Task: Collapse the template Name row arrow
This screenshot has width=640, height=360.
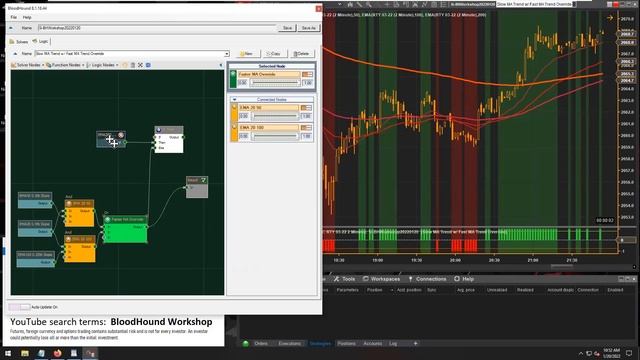Action: click(11, 28)
